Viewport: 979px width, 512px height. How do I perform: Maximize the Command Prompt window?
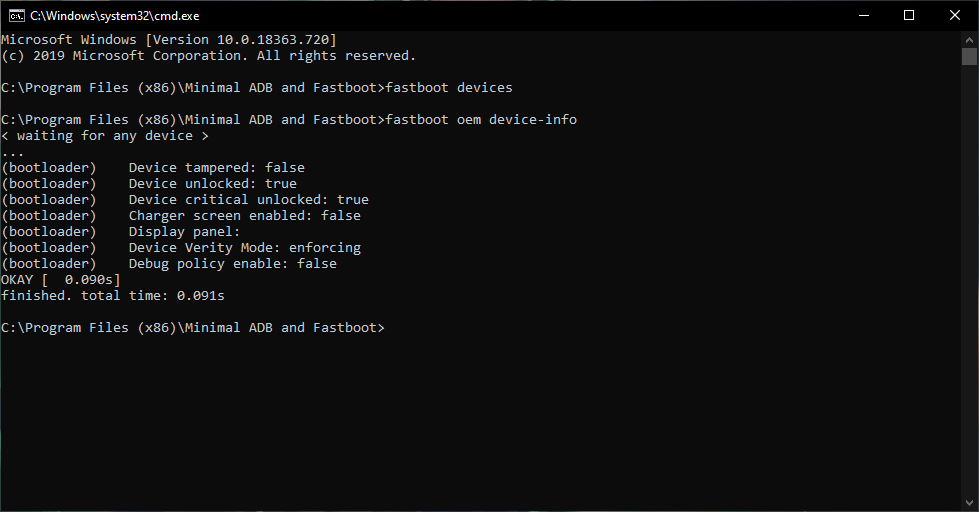(909, 15)
